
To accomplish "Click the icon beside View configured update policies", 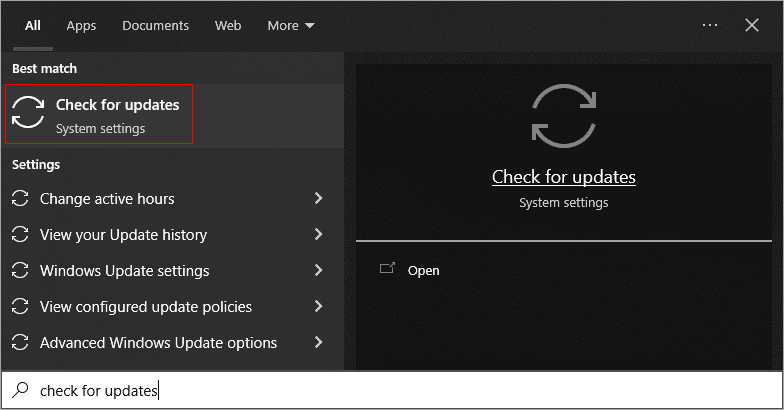I will pos(20,306).
